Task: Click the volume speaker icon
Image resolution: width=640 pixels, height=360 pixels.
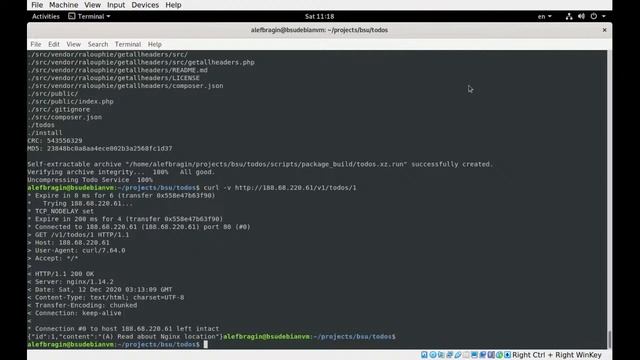Action: (581, 16)
